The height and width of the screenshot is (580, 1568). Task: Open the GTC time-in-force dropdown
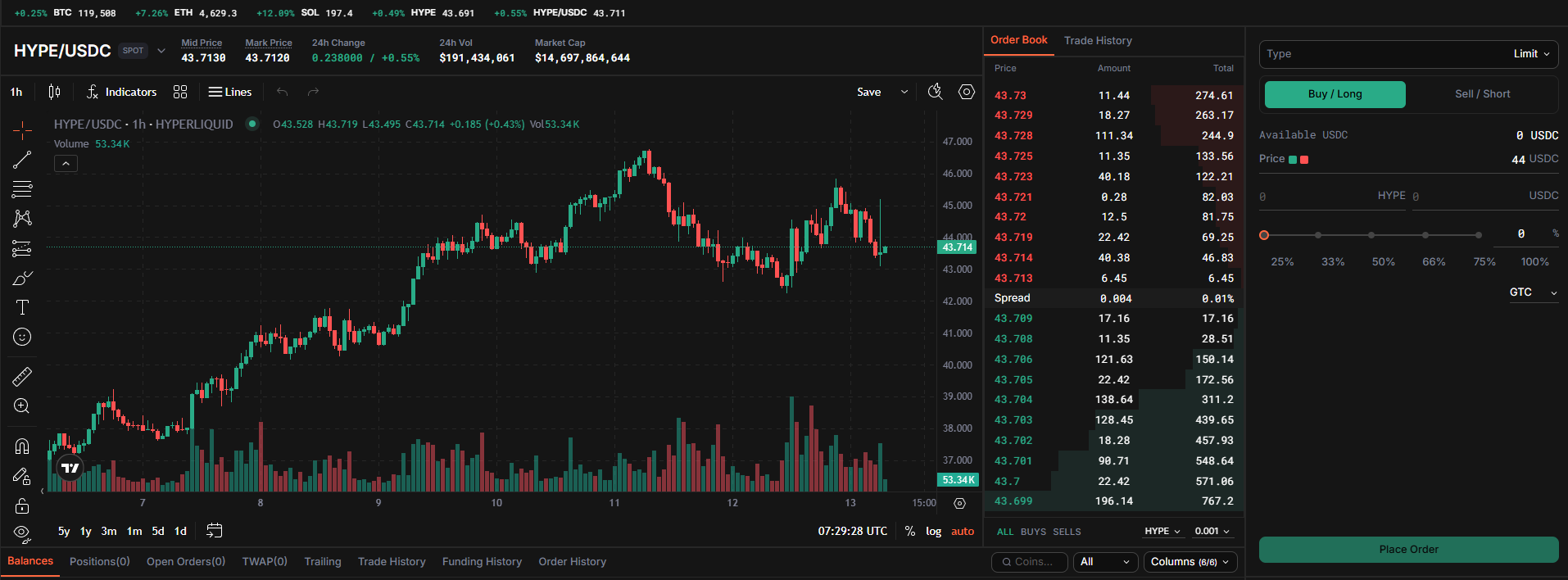(x=1533, y=292)
